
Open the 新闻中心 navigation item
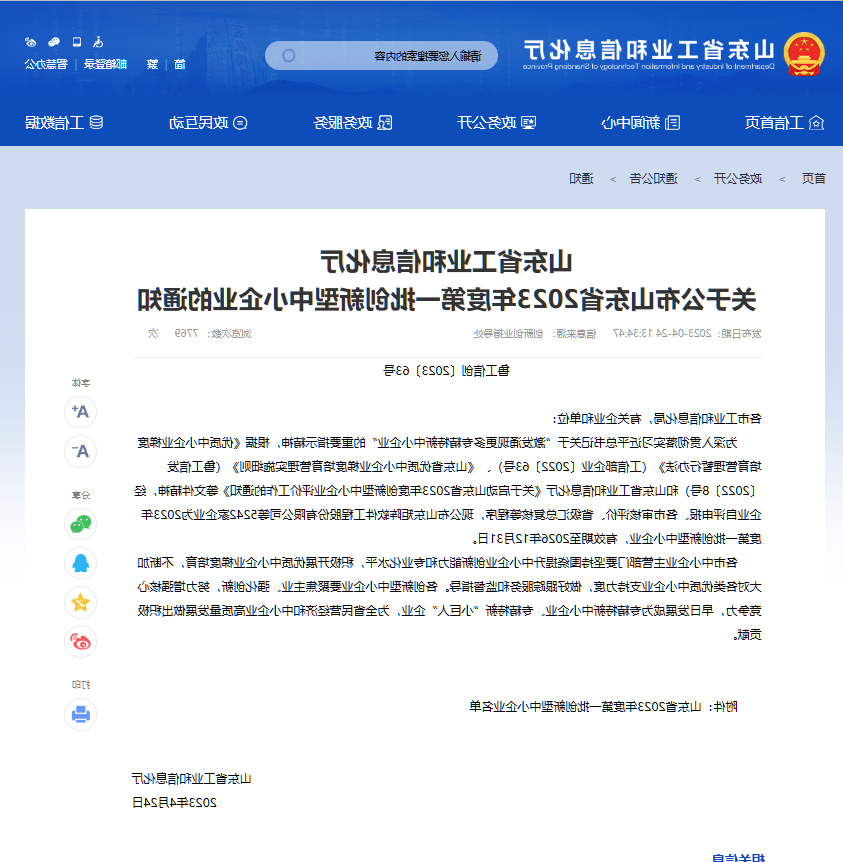[x=641, y=123]
